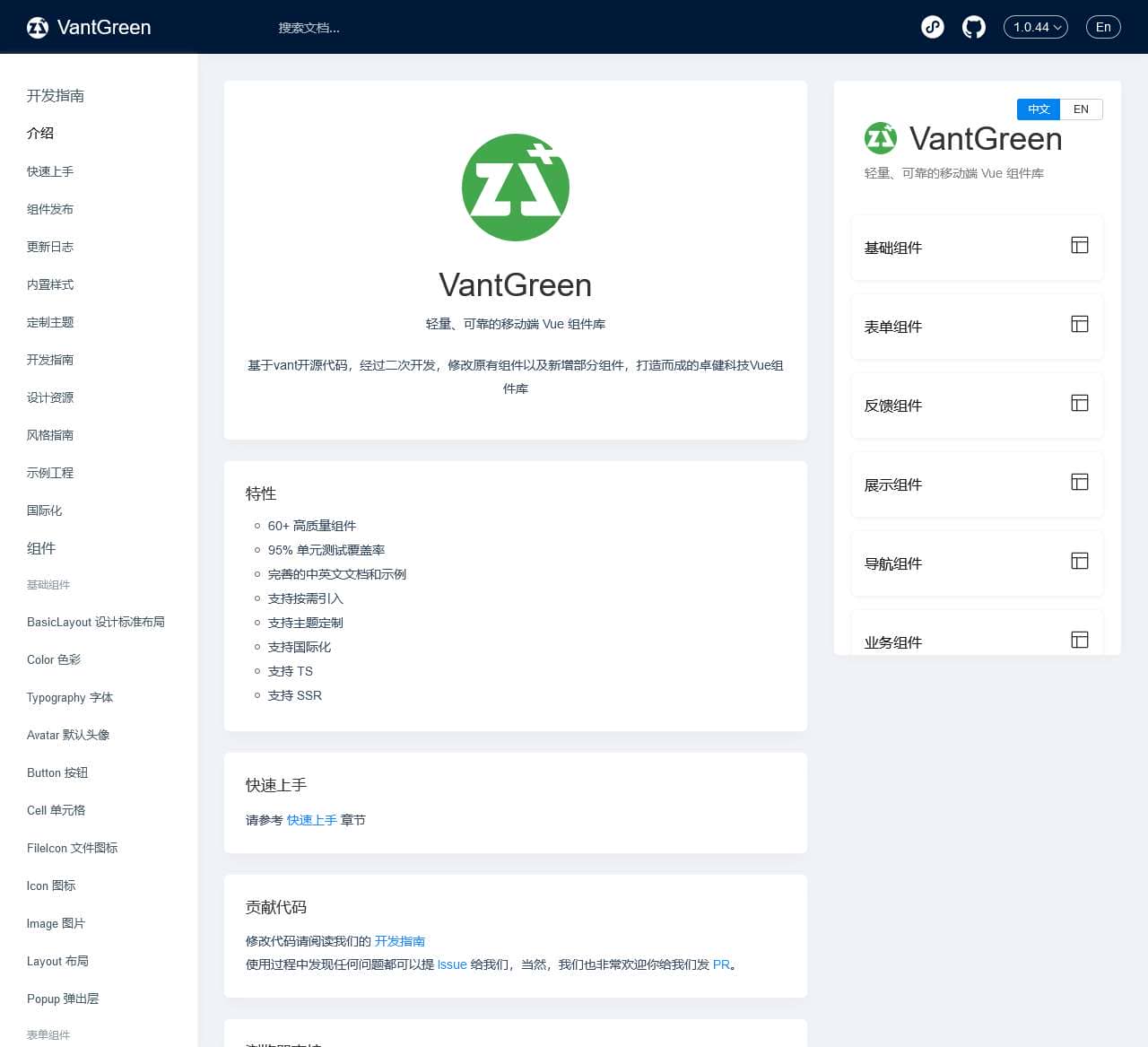
Task: Click the 支持主题定制 feature line
Action: click(305, 623)
